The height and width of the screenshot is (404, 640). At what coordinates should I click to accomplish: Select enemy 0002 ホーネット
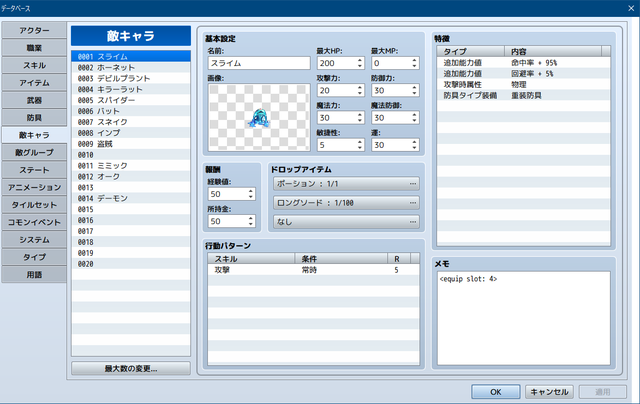click(x=131, y=67)
